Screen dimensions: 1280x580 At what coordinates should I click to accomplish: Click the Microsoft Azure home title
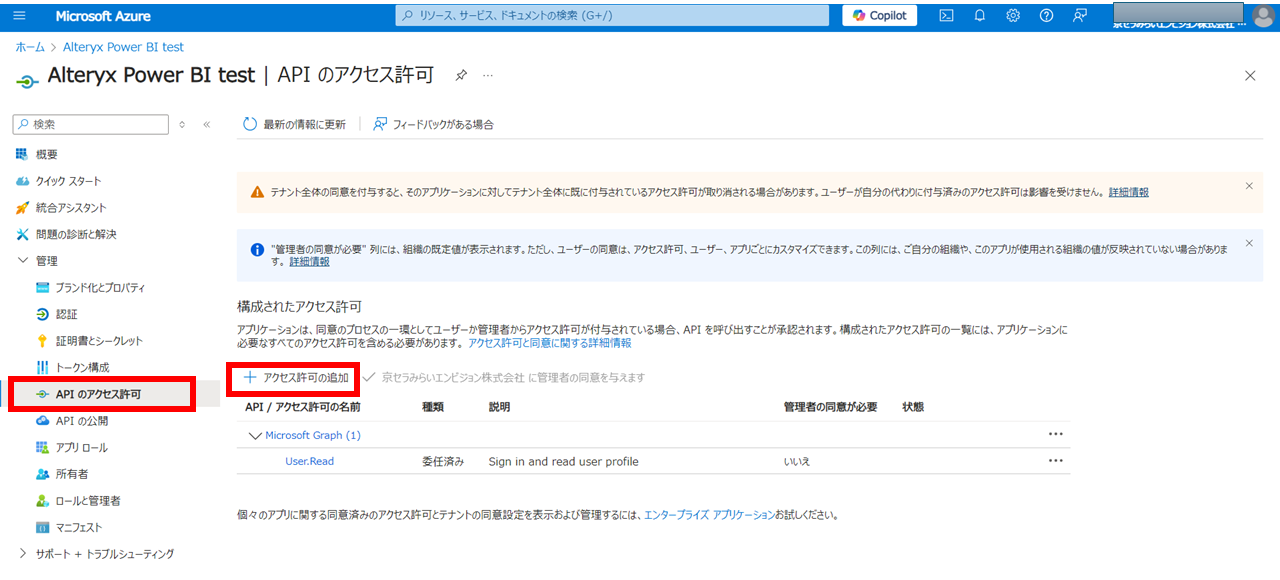(x=105, y=16)
